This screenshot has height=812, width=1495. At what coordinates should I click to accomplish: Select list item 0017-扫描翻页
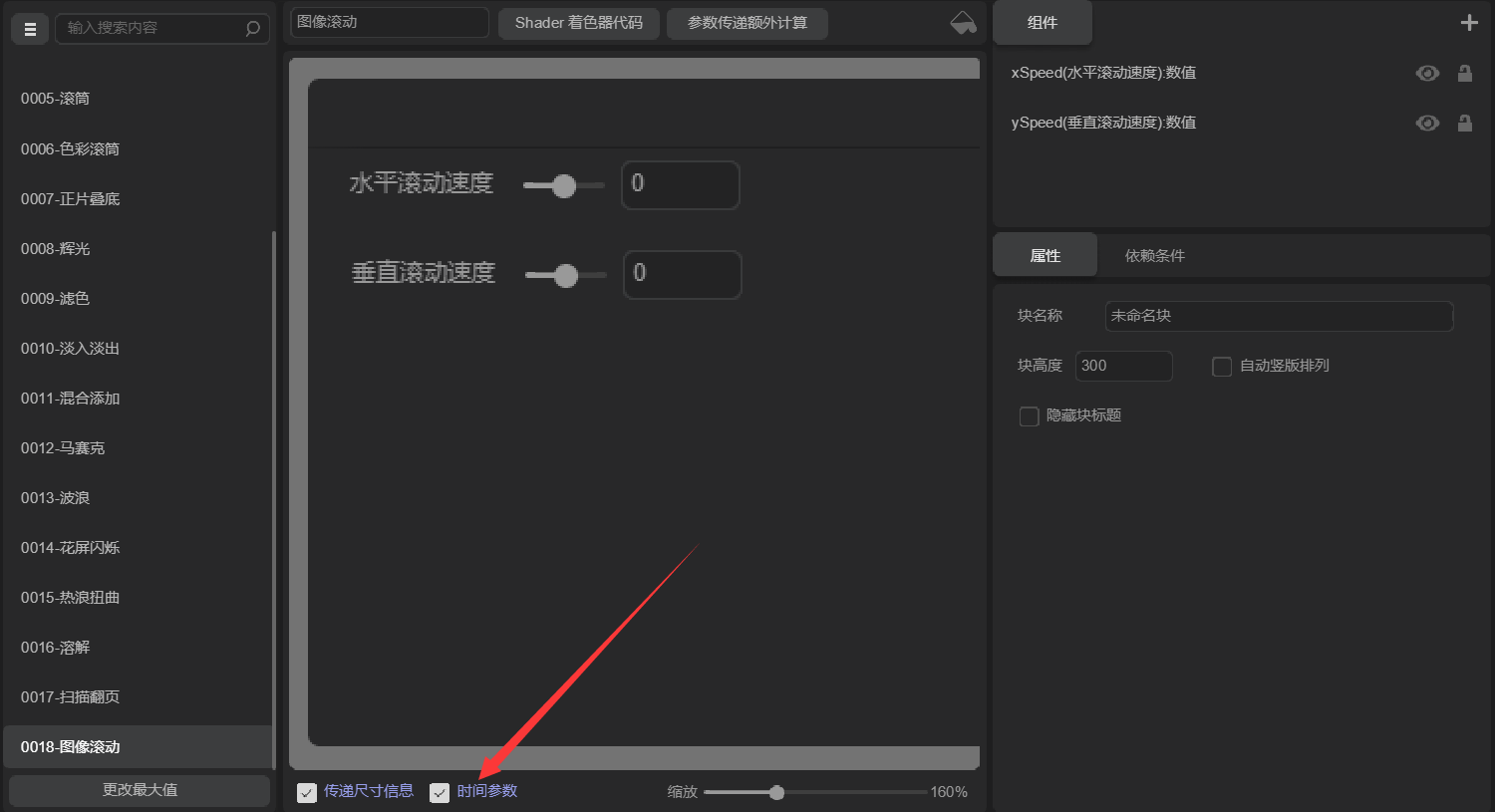(x=138, y=696)
